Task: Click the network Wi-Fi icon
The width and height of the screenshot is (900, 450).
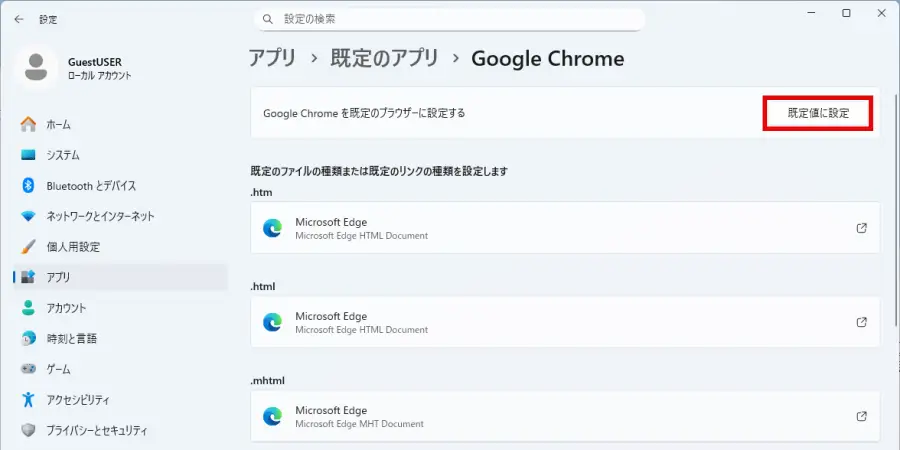Action: 28,217
